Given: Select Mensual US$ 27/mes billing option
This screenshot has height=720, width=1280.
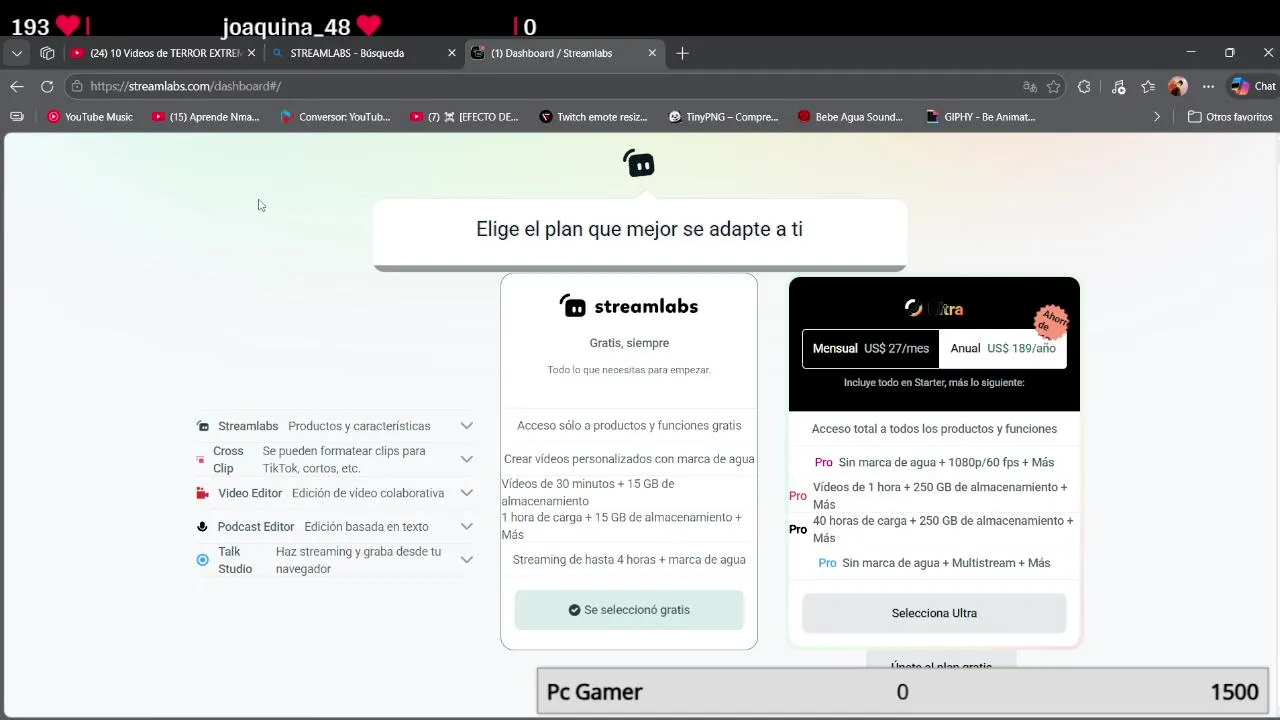Looking at the screenshot, I should (871, 349).
